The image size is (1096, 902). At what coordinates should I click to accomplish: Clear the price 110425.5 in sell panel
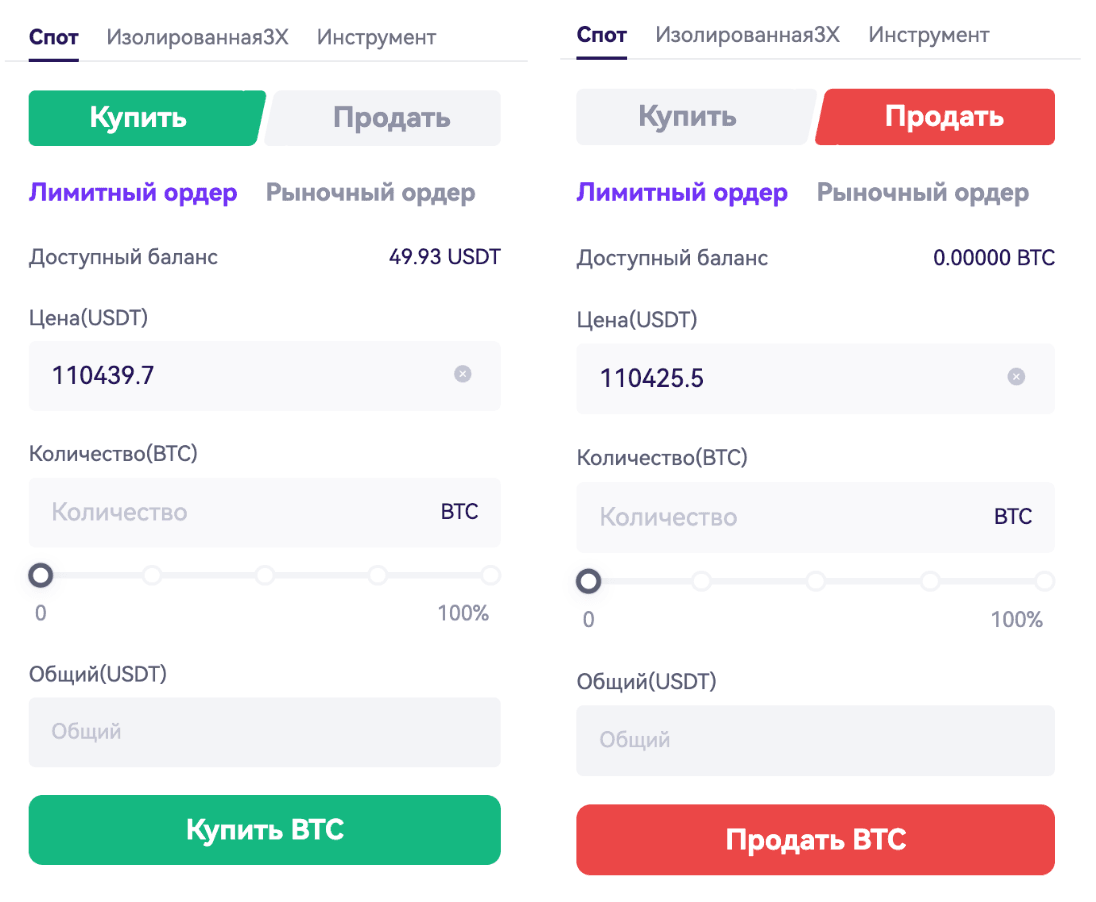pyautogui.click(x=1016, y=377)
